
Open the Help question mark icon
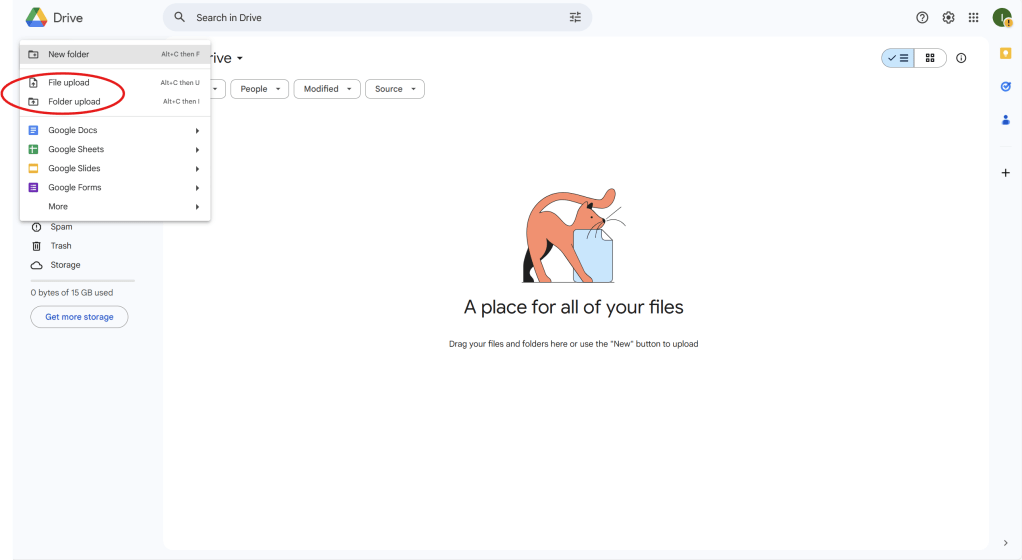coord(922,17)
